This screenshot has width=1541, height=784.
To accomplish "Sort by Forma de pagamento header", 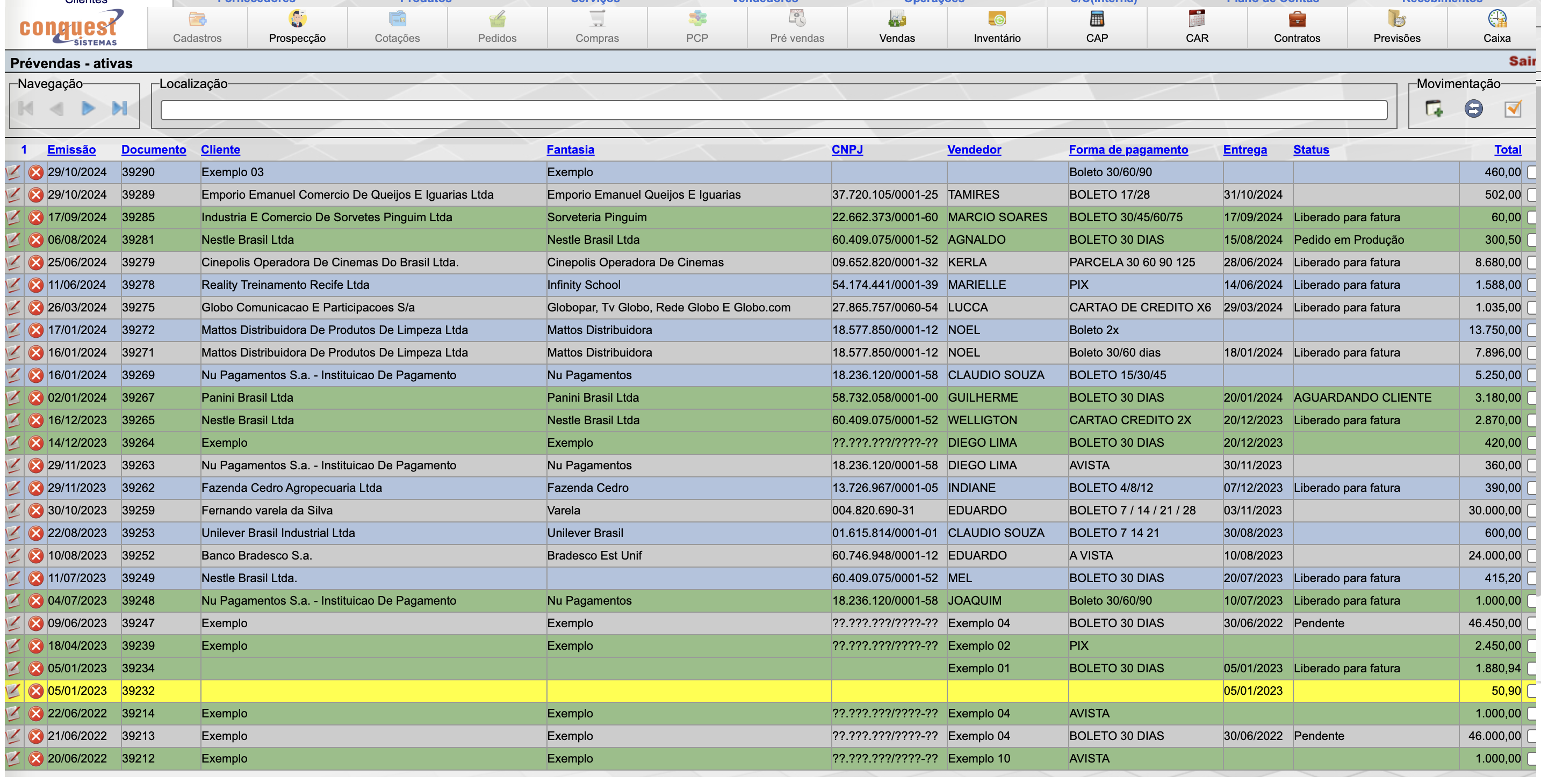I will click(1128, 149).
